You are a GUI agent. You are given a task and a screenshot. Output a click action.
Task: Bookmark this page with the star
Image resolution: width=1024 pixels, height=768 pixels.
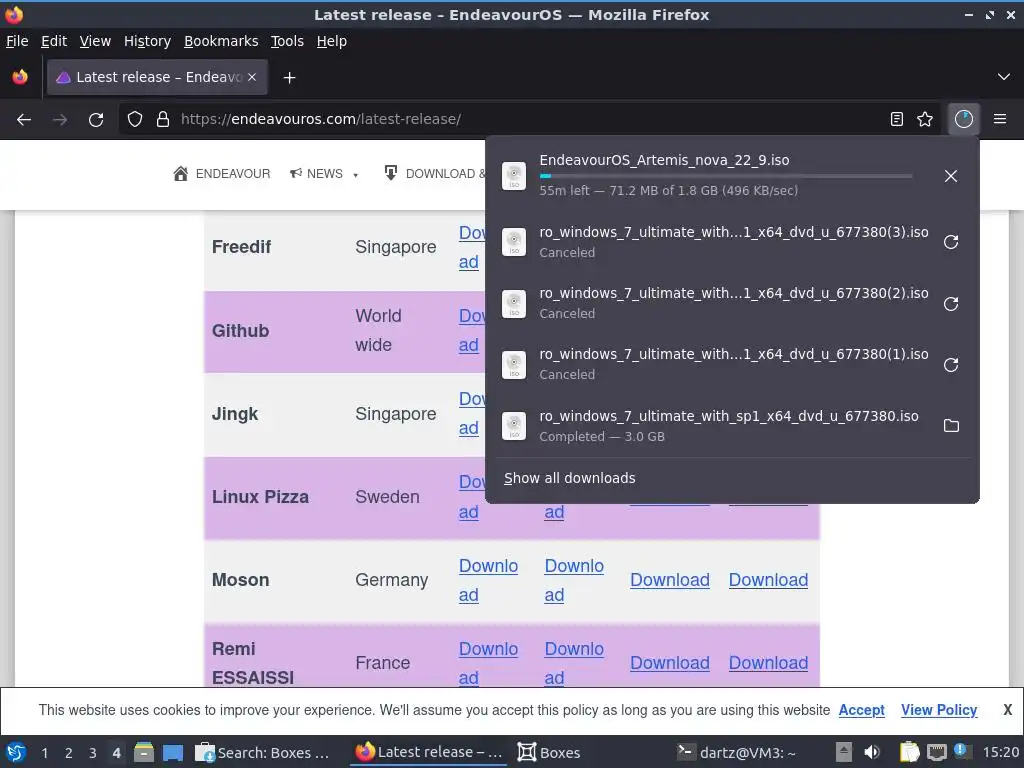click(x=925, y=120)
